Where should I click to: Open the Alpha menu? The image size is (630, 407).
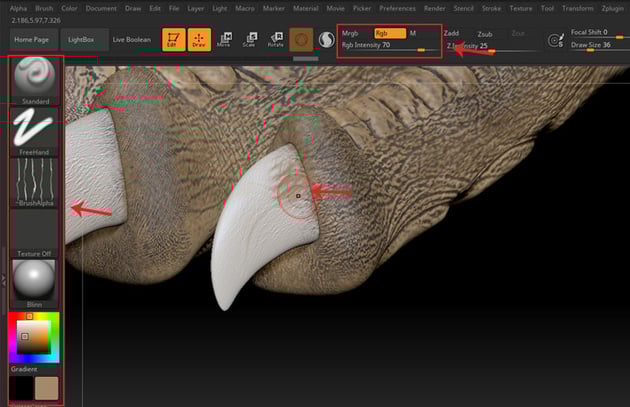click(x=18, y=8)
